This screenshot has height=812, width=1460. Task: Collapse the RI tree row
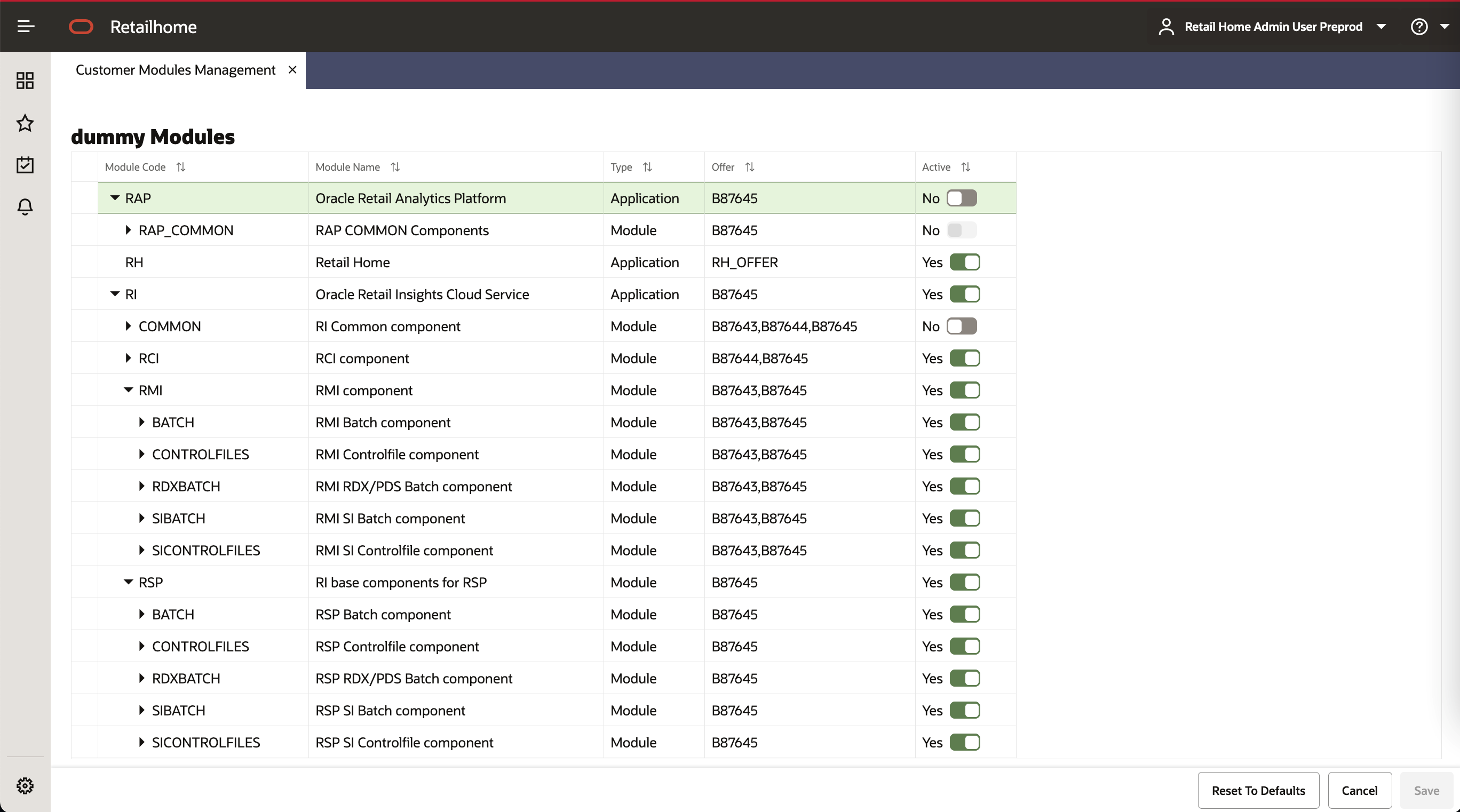coord(115,294)
